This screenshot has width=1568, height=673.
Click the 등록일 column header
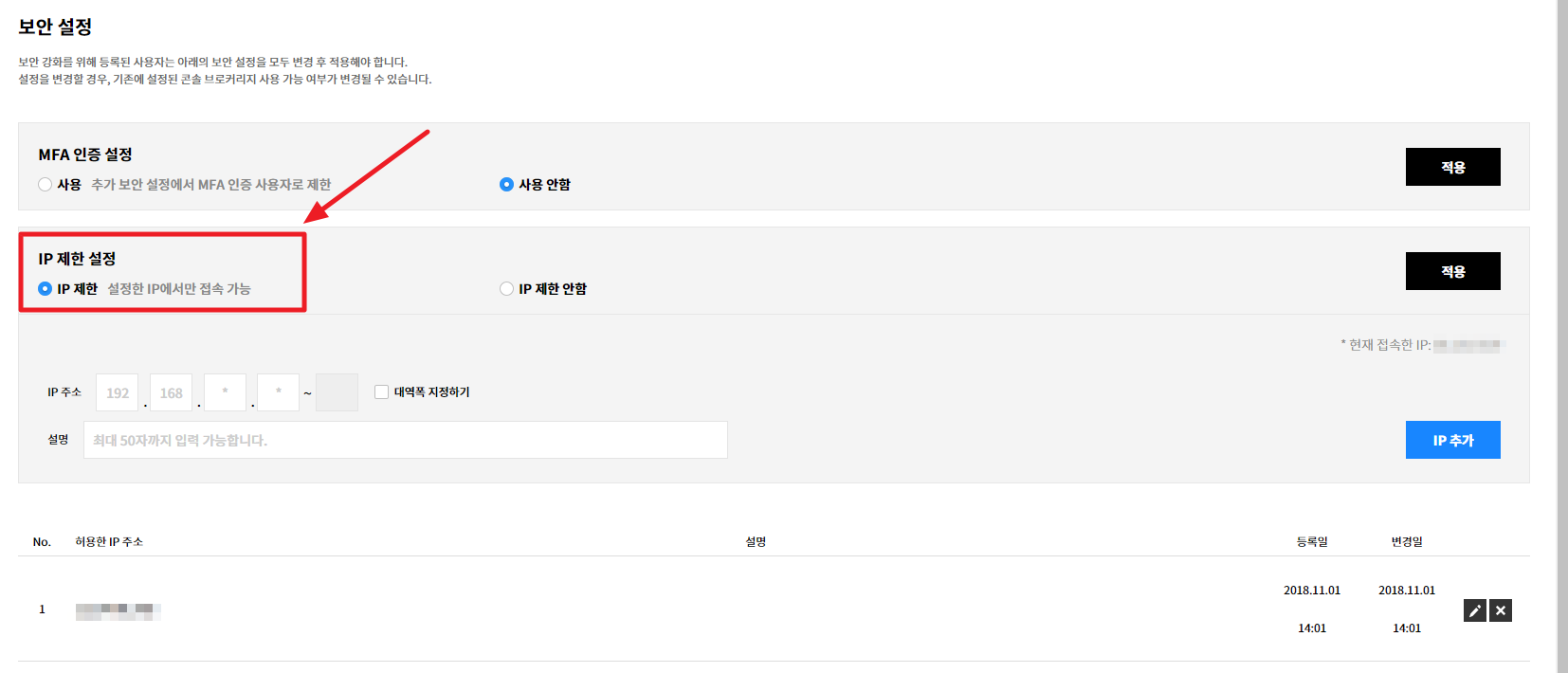tap(1312, 542)
